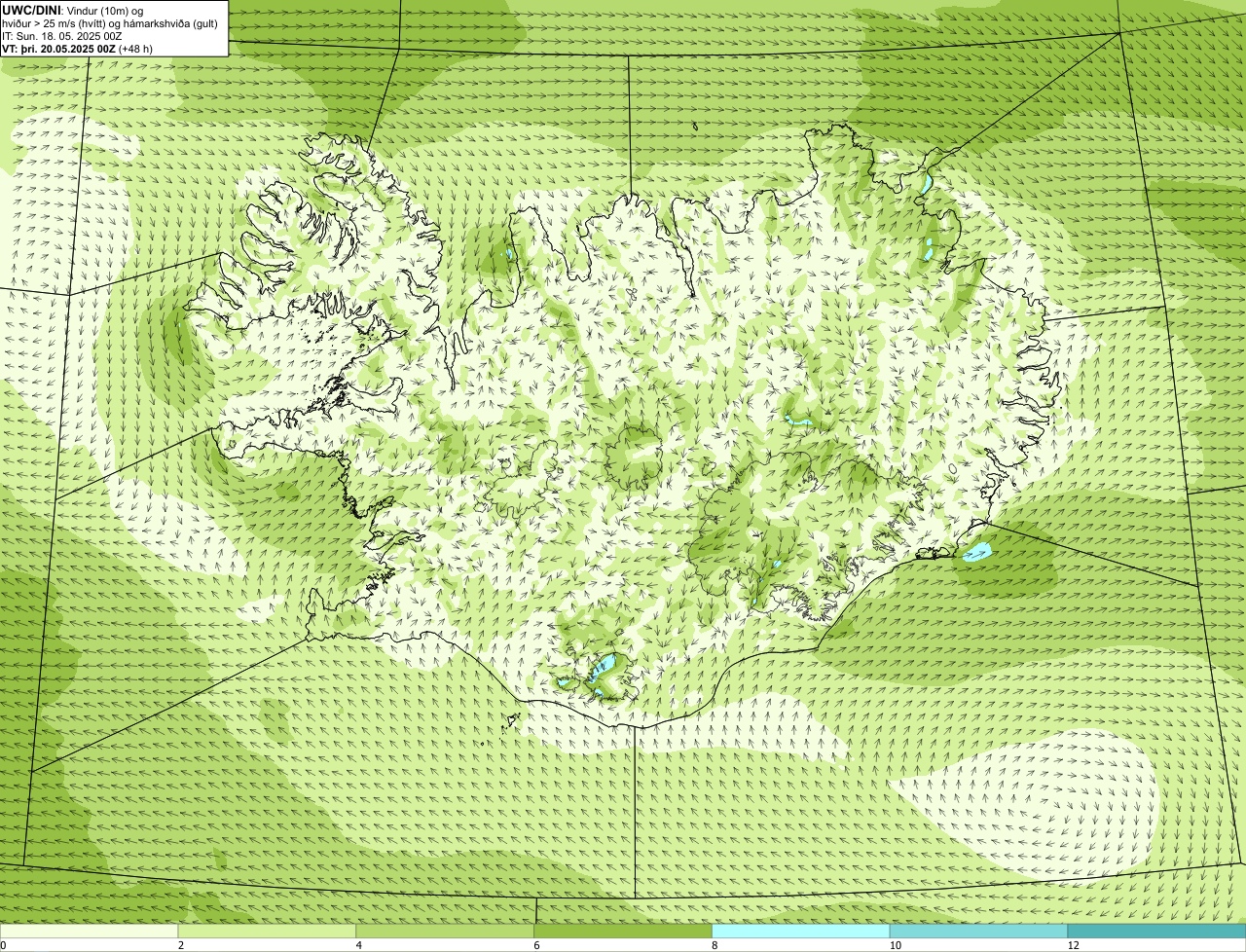Click the "0" tick label on color scale
Image resolution: width=1246 pixels, height=952 pixels.
[x=3, y=945]
